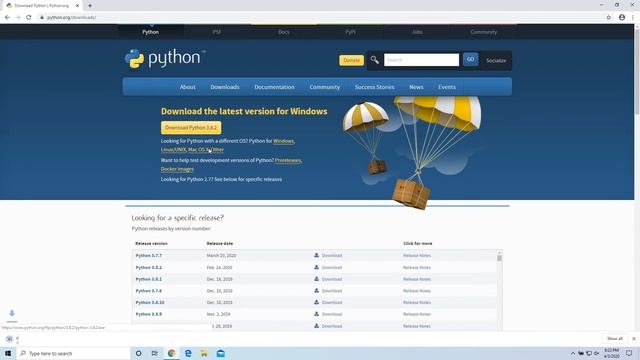Reload the python.org page
Image resolution: width=640 pixels, height=360 pixels.
(29, 18)
